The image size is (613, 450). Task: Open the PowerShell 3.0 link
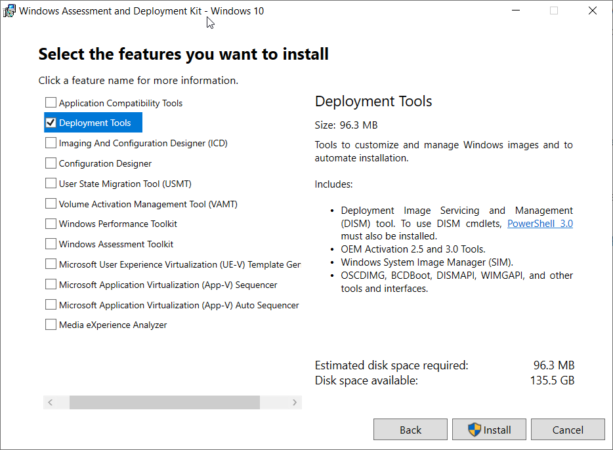click(x=540, y=224)
